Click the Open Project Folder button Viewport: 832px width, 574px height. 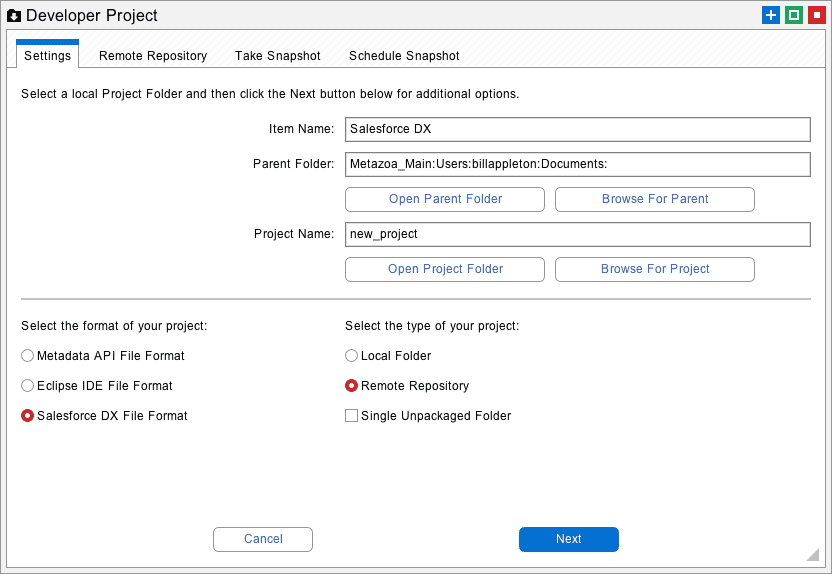[445, 269]
